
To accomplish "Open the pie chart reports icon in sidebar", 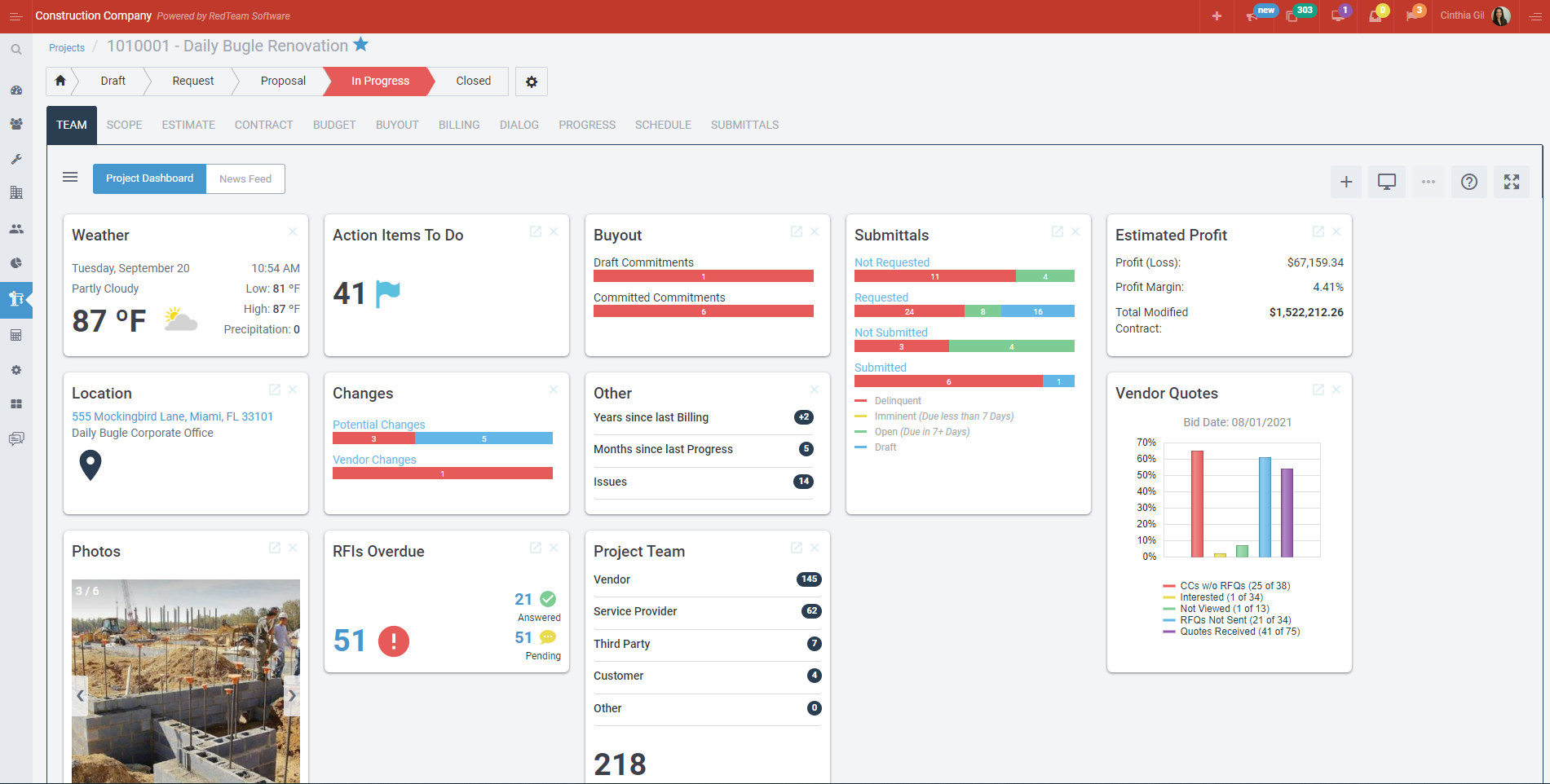I will click(16, 263).
